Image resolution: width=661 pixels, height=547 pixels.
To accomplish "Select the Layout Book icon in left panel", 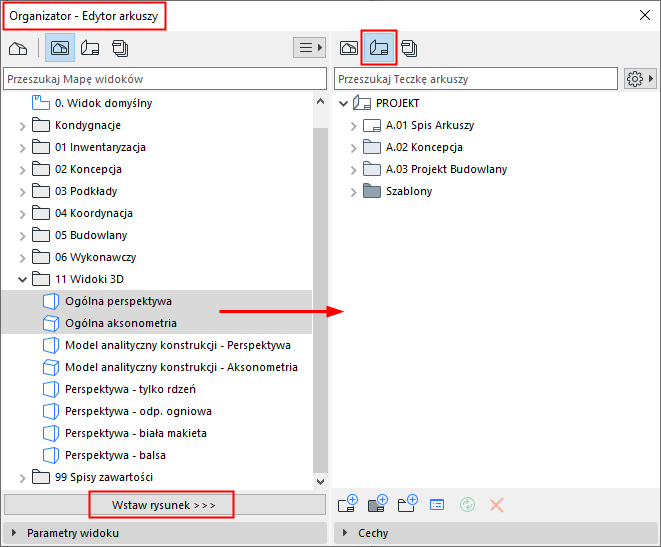I will pos(90,48).
